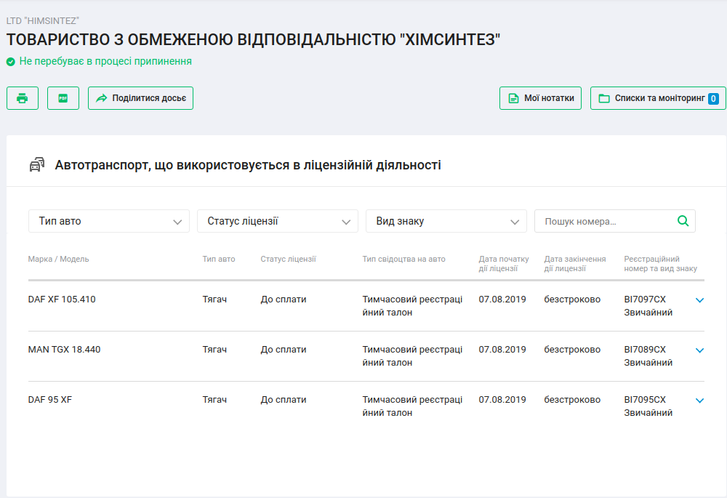Click 'Дата закінчення дії лицензії' column header
This screenshot has height=498, width=727.
(575, 264)
